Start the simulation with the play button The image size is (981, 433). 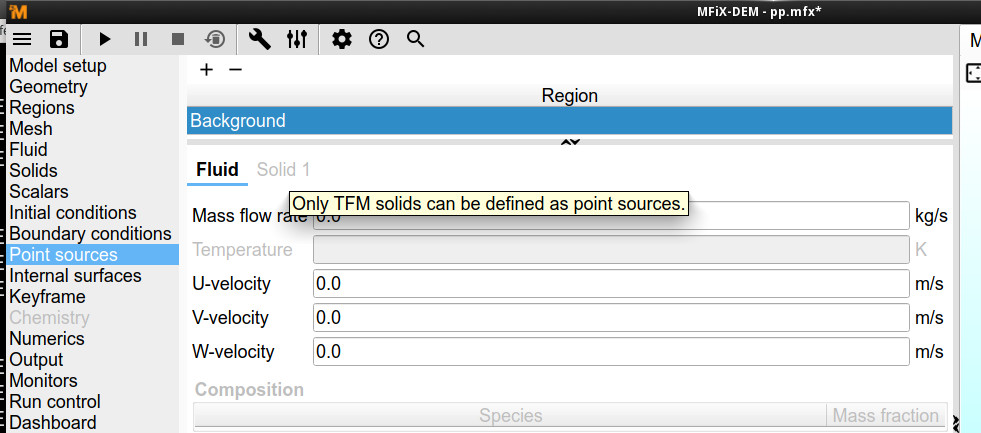tap(104, 39)
